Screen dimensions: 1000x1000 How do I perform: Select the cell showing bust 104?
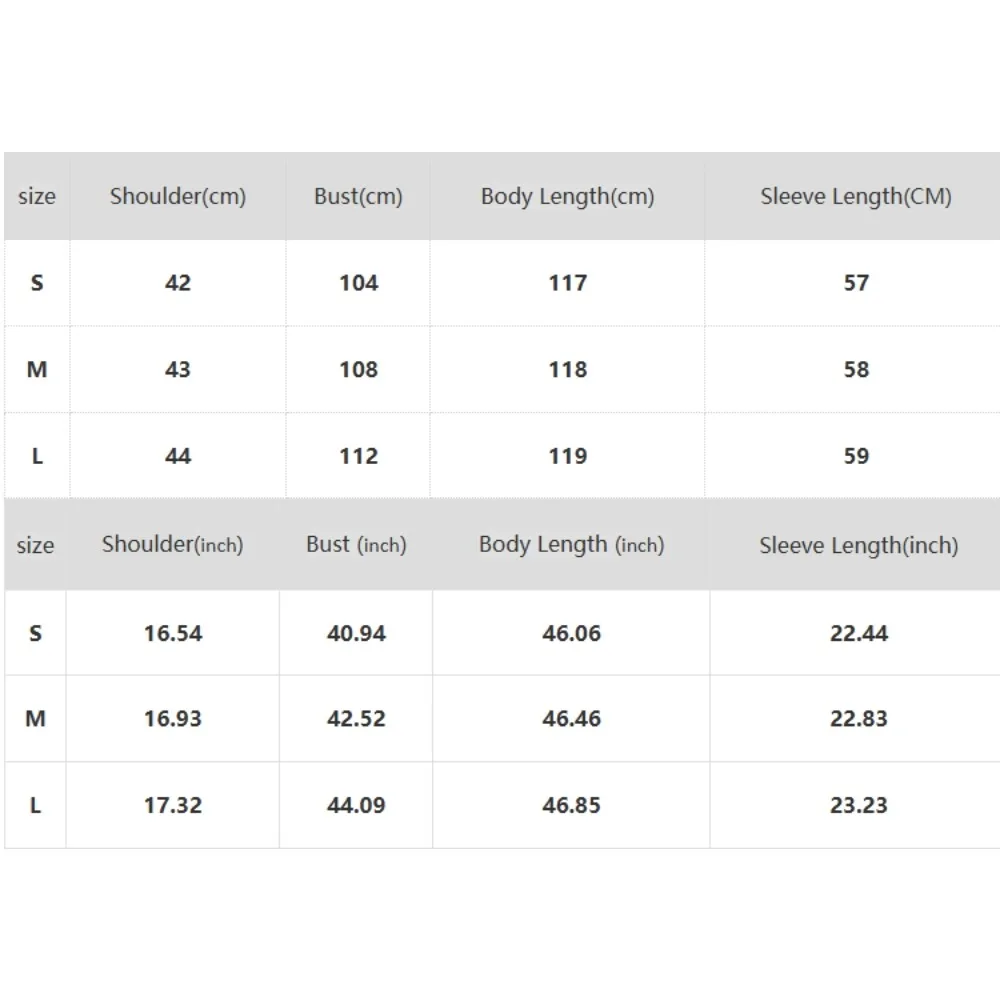358,283
